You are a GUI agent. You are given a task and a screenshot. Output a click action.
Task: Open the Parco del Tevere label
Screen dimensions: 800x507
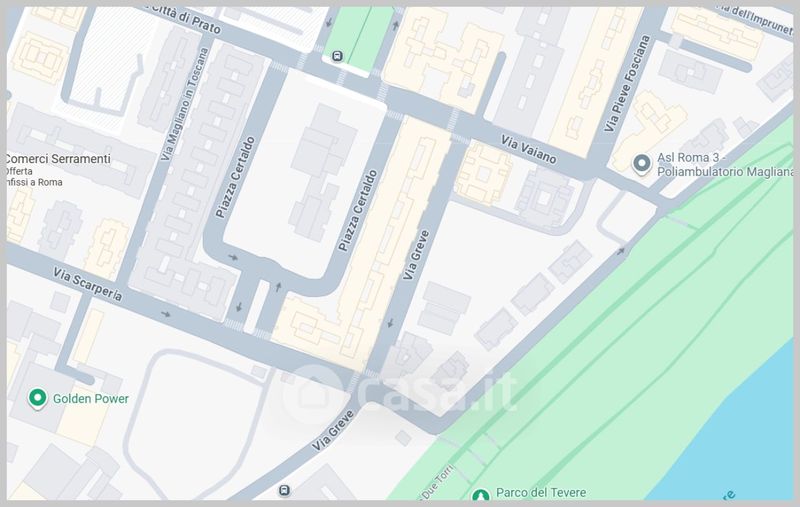(541, 493)
